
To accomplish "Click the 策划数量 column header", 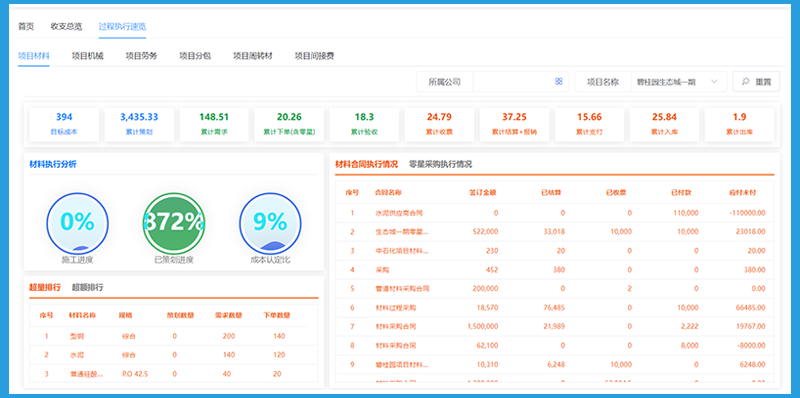I will (180, 315).
